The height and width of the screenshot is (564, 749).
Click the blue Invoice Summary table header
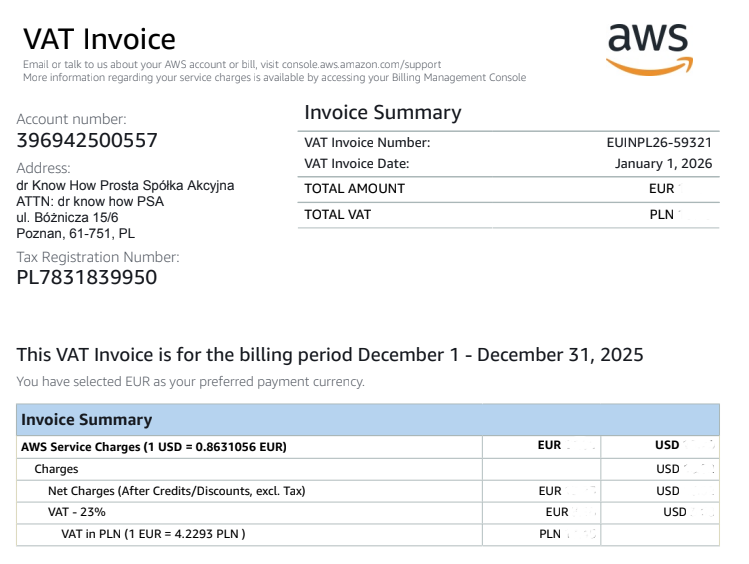87,420
